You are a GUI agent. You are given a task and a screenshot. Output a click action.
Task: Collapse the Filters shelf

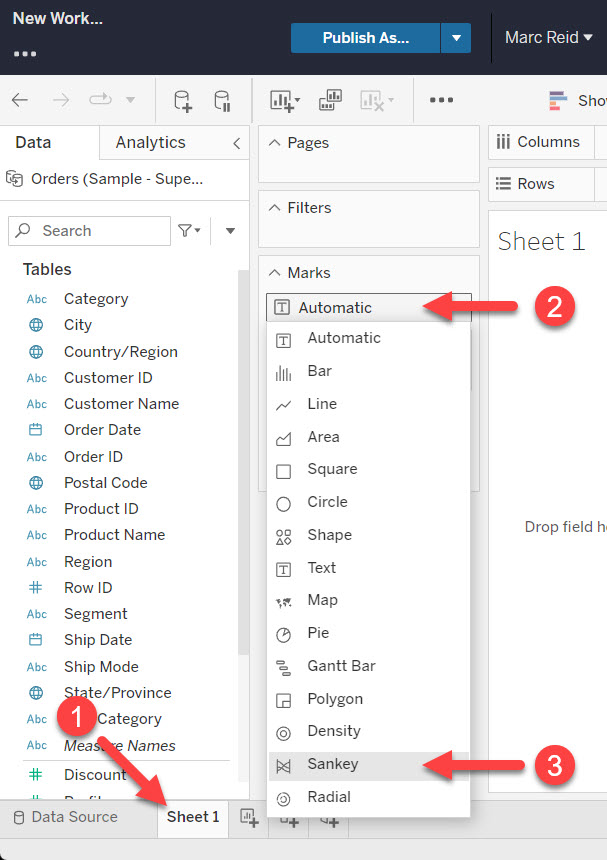coord(275,208)
